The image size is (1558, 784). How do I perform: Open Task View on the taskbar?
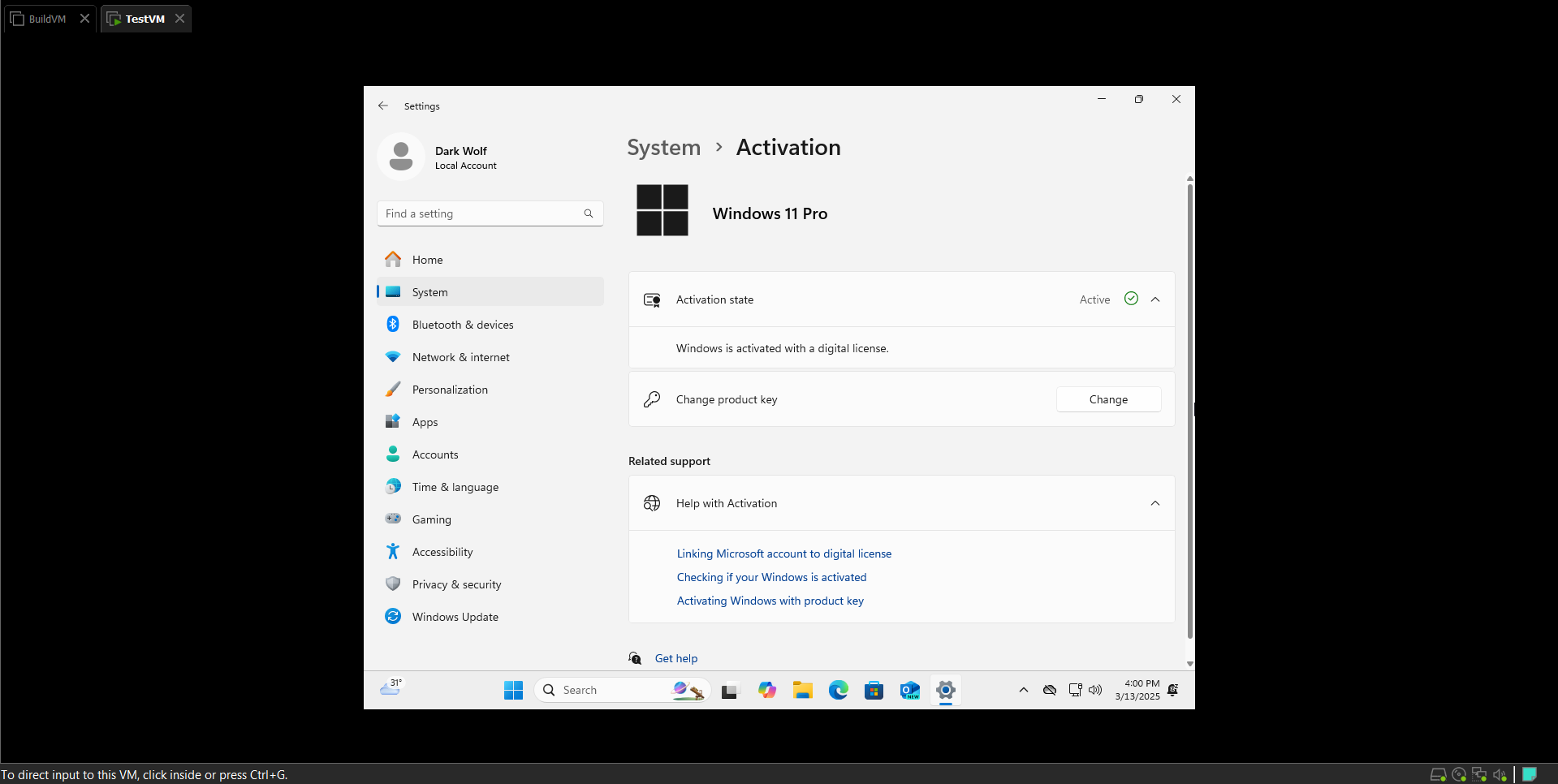730,690
